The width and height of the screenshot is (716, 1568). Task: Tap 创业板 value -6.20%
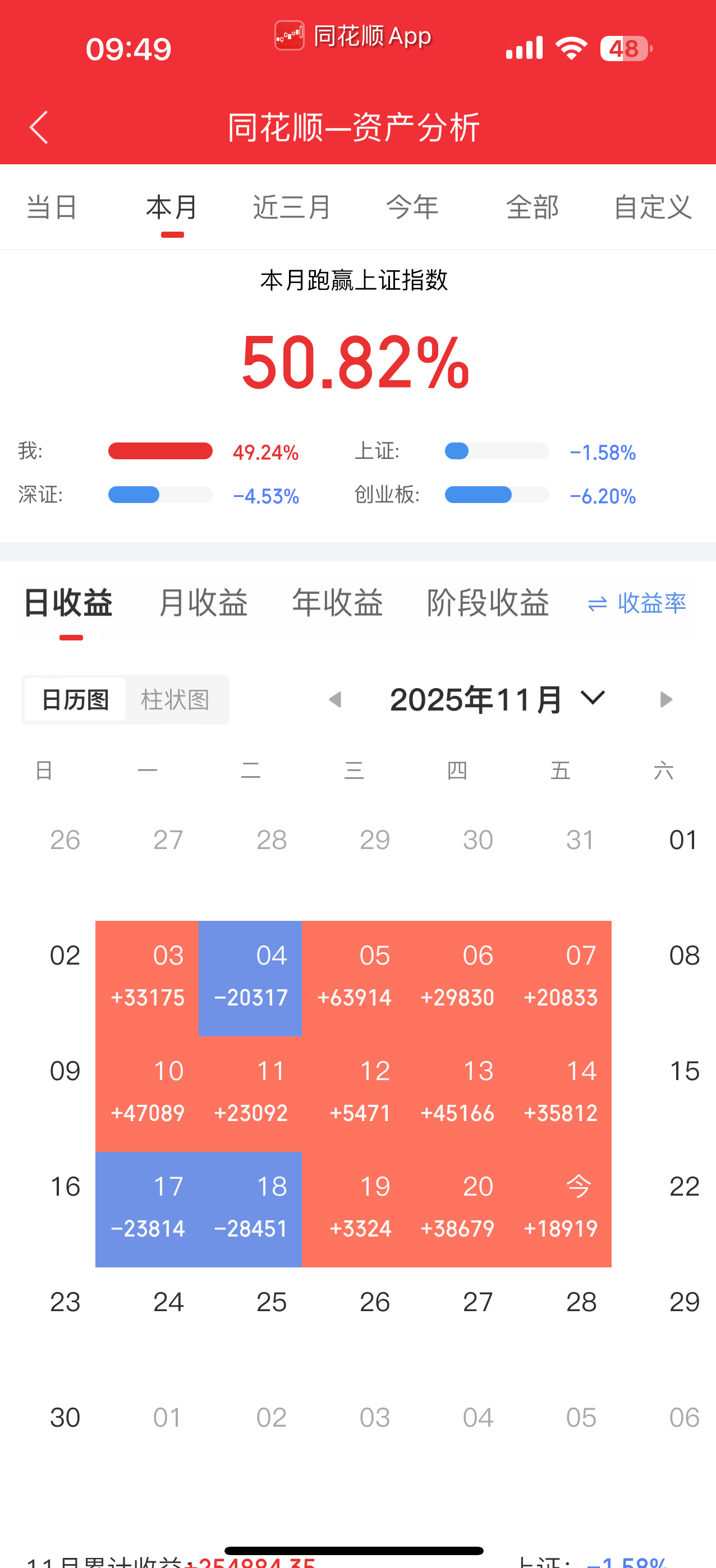click(602, 496)
